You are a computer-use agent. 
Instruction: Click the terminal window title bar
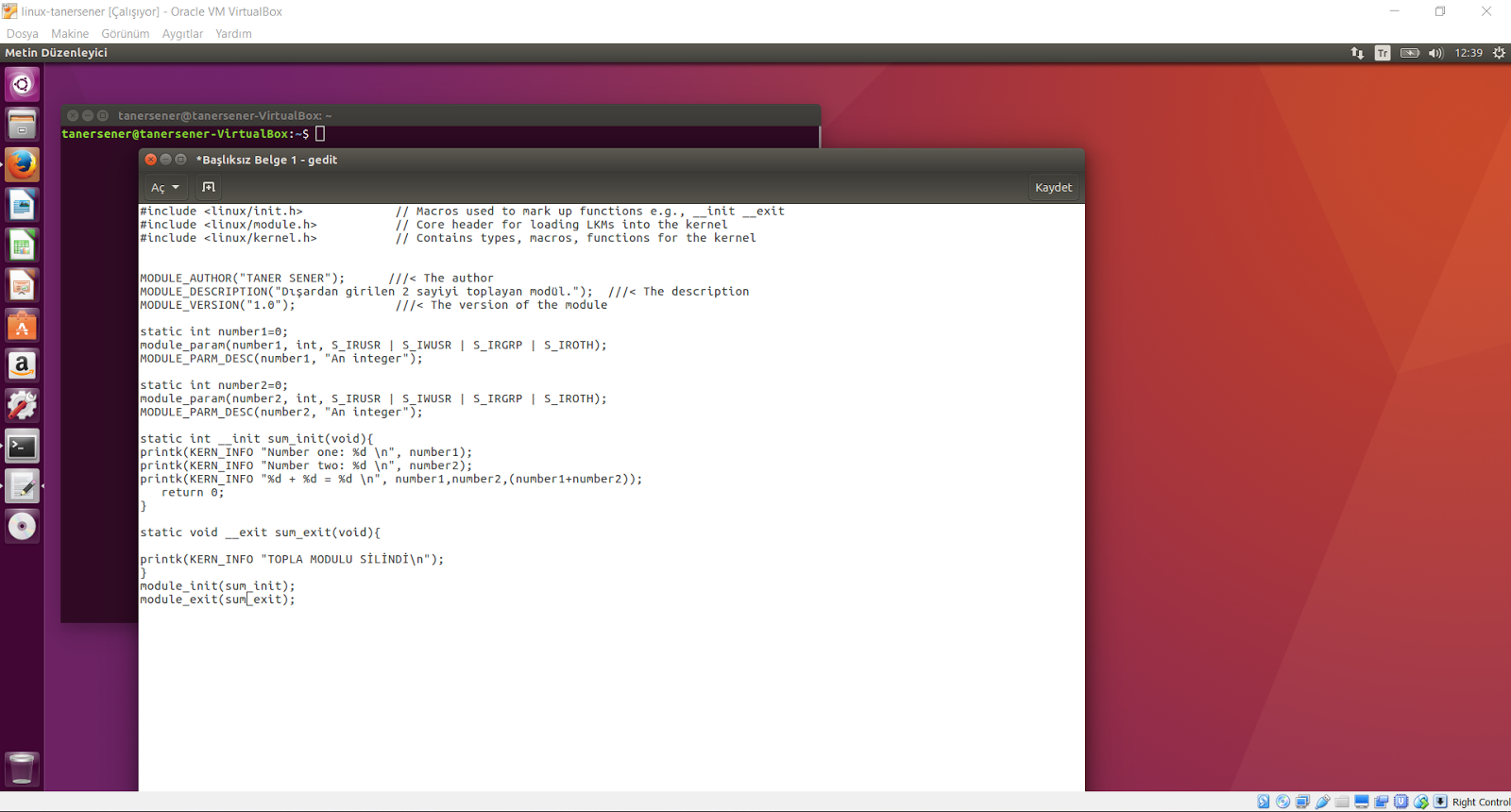pos(441,115)
